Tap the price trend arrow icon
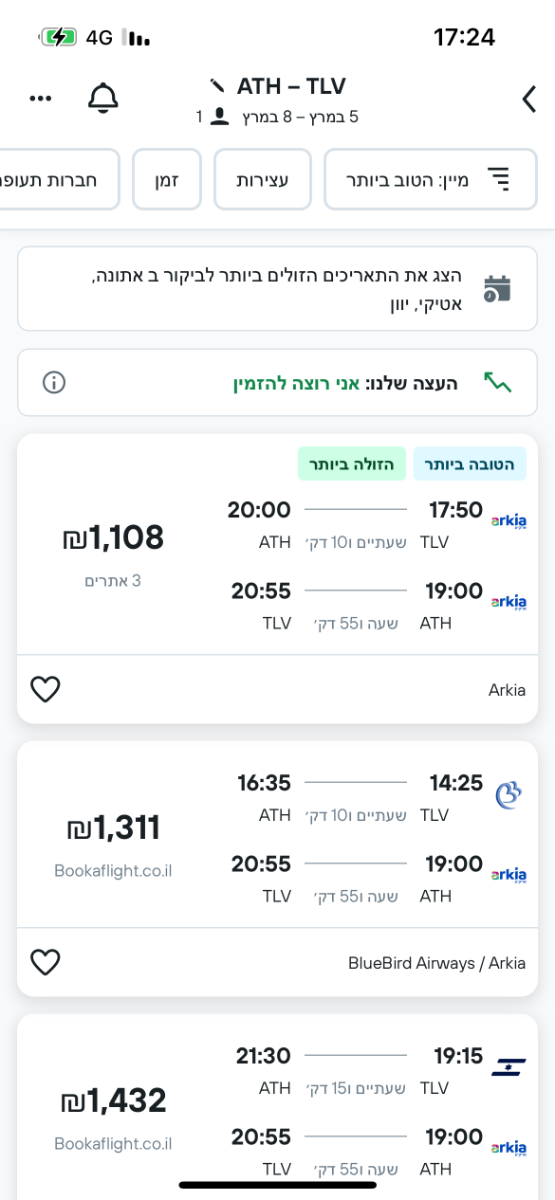555x1200 pixels. pos(497,382)
